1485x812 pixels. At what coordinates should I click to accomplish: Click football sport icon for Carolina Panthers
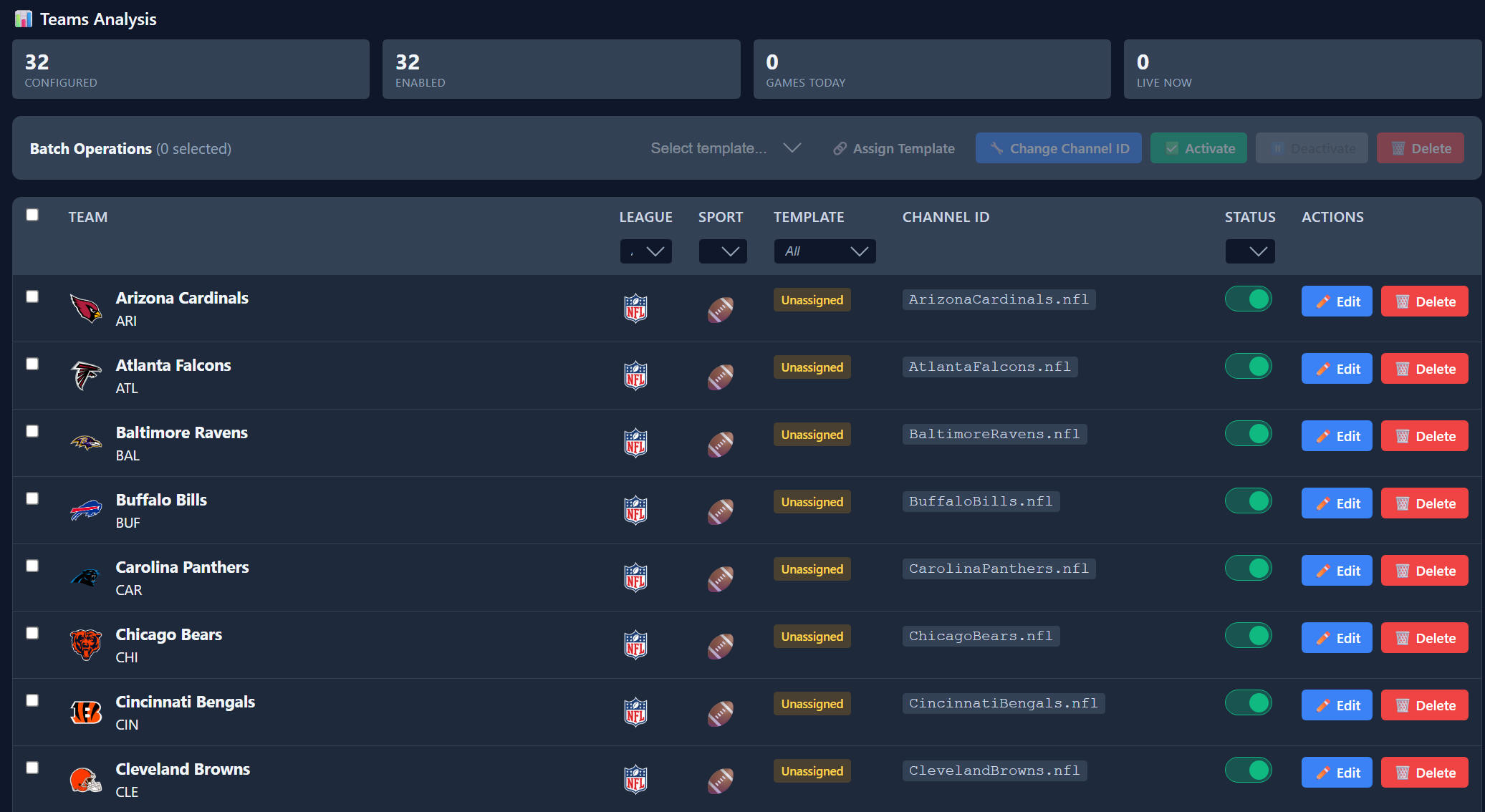point(721,579)
